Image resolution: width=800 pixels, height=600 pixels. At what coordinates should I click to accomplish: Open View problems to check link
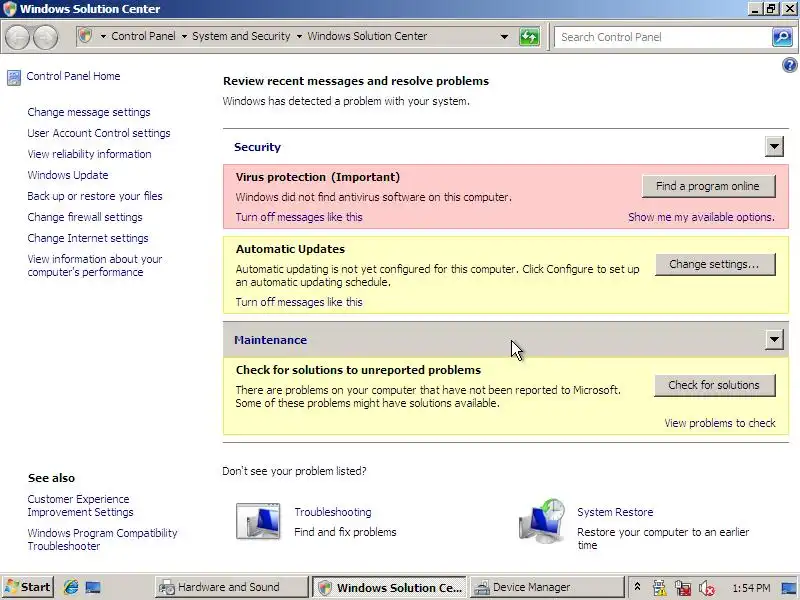720,423
